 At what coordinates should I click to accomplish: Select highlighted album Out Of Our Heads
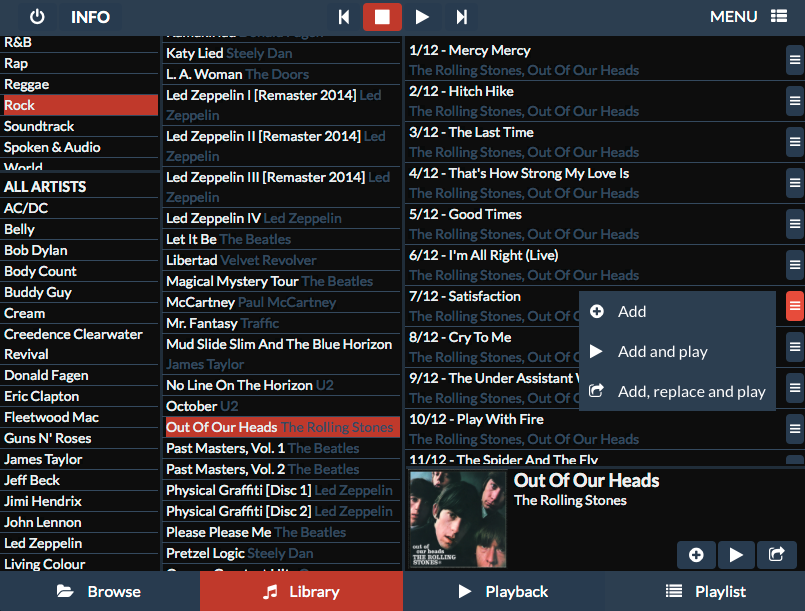coord(281,427)
